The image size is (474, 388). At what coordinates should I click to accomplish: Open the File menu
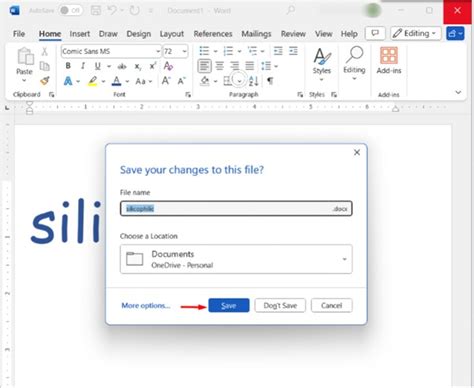click(x=19, y=34)
